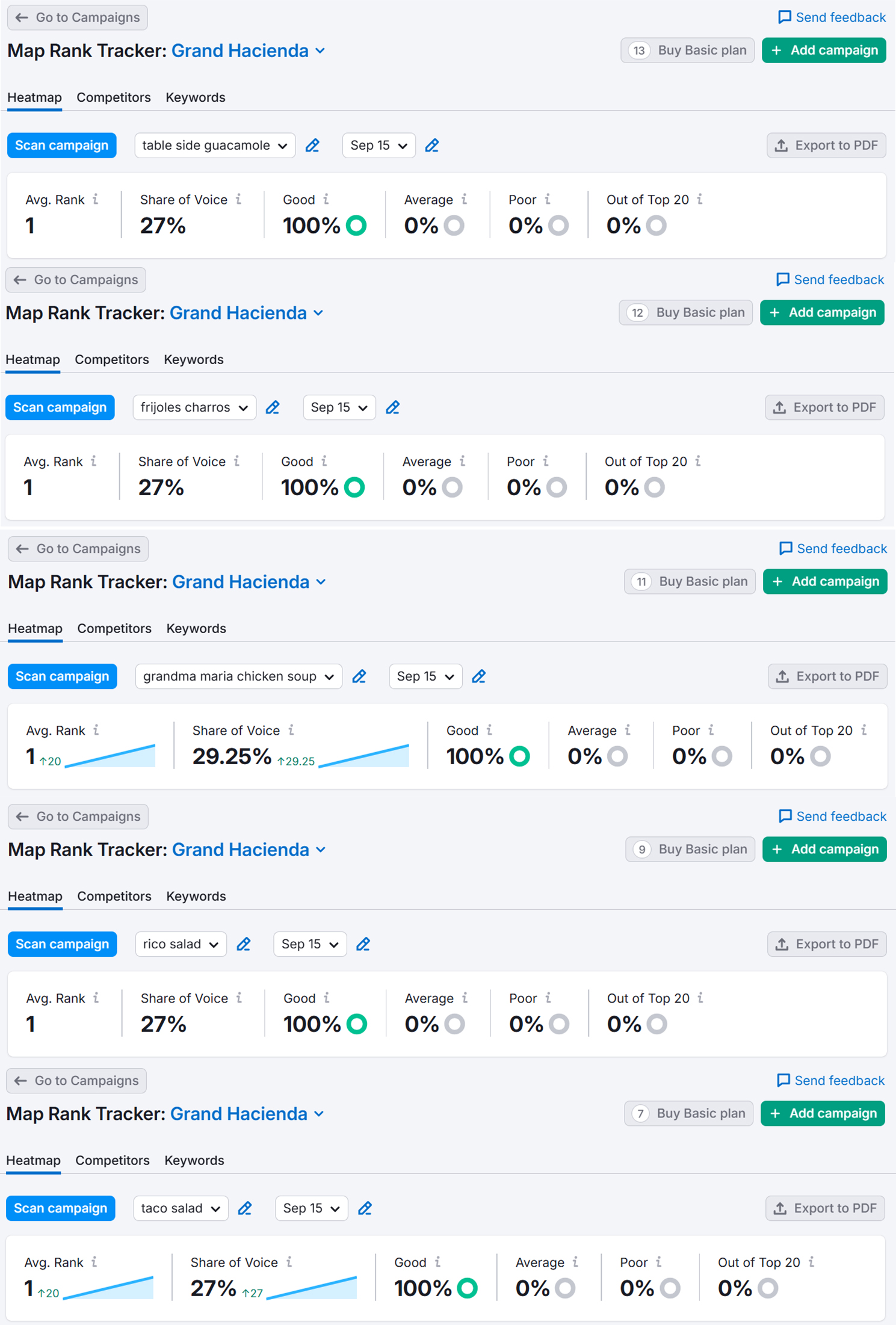The image size is (896, 1325).
Task: Click Export to PDF in frijoles charros panel
Action: coord(824,407)
